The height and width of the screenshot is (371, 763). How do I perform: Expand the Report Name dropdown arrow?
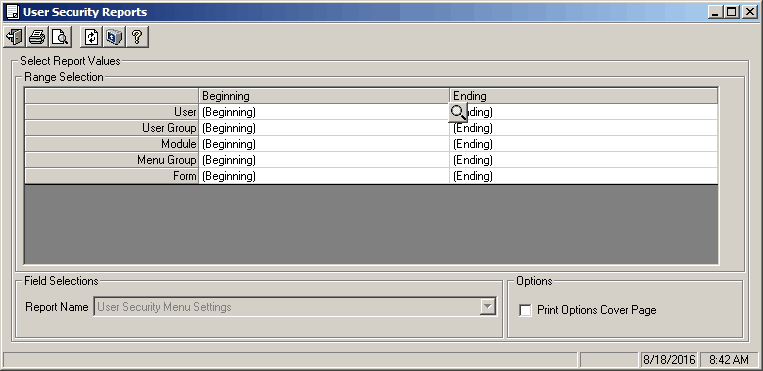click(487, 307)
